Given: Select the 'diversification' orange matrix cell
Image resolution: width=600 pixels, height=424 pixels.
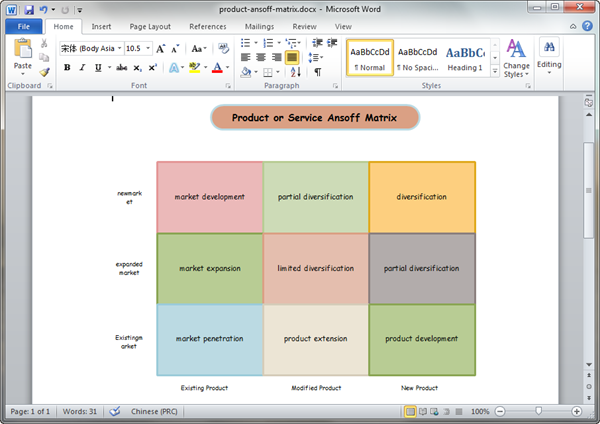Looking at the screenshot, I should [x=421, y=197].
